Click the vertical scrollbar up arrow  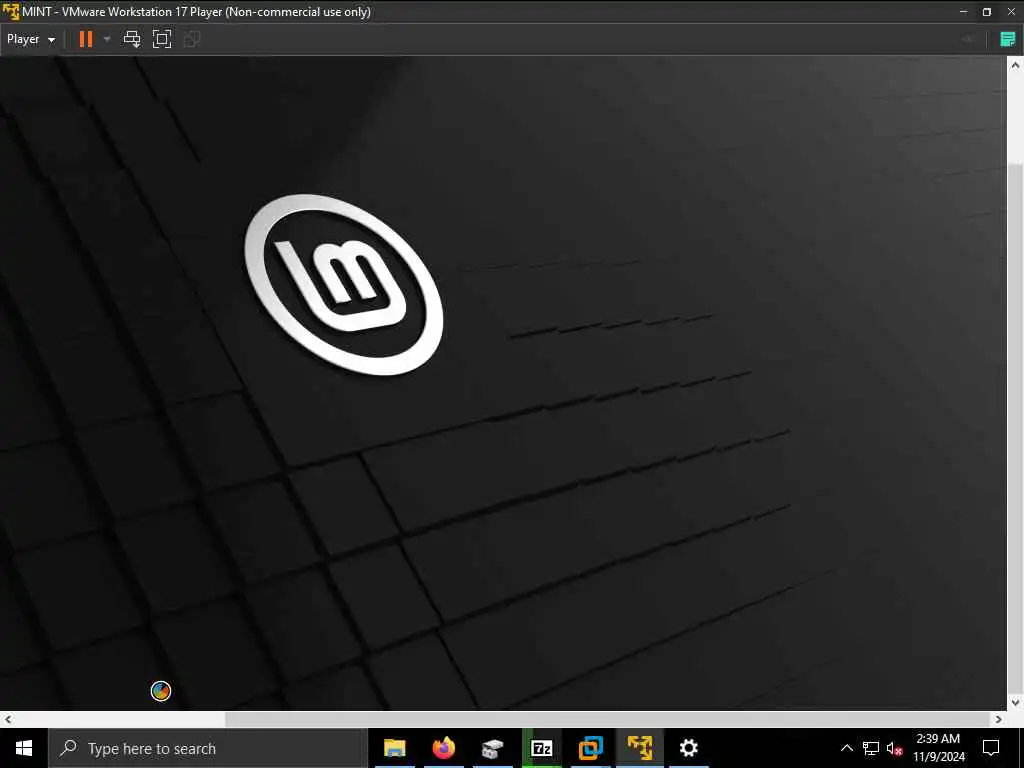1015,65
